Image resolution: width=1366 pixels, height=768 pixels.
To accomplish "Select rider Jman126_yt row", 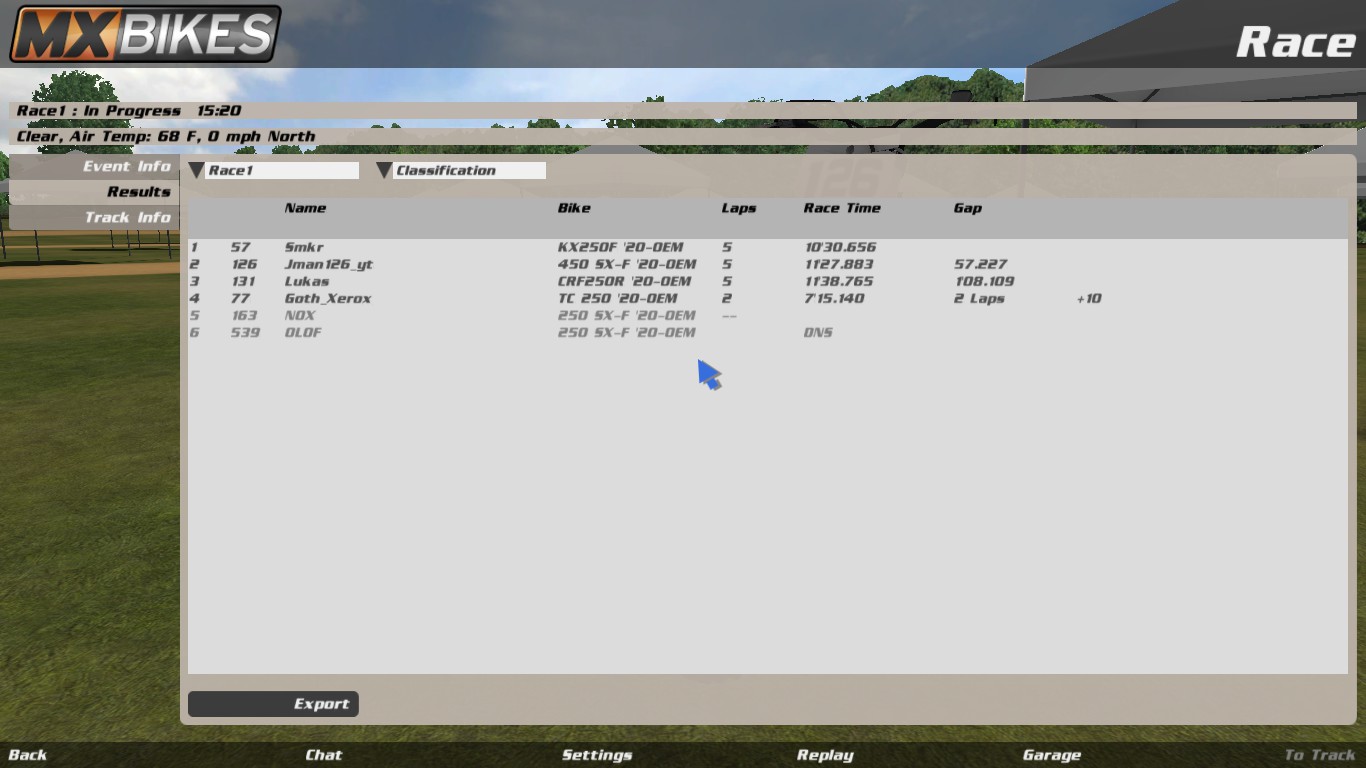I will 768,264.
